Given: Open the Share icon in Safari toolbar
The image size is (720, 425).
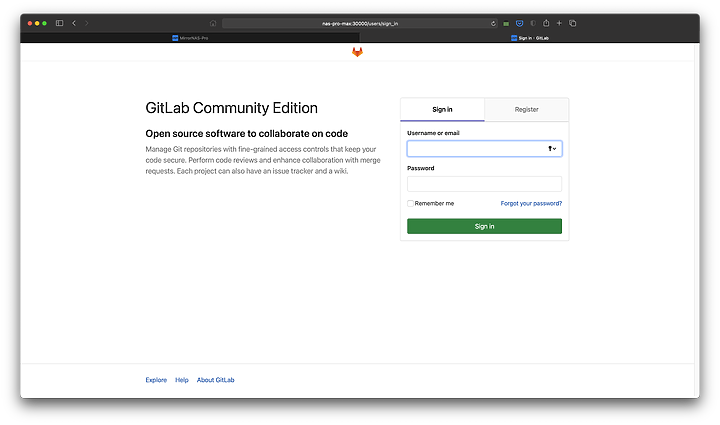Looking at the screenshot, I should click(x=546, y=23).
